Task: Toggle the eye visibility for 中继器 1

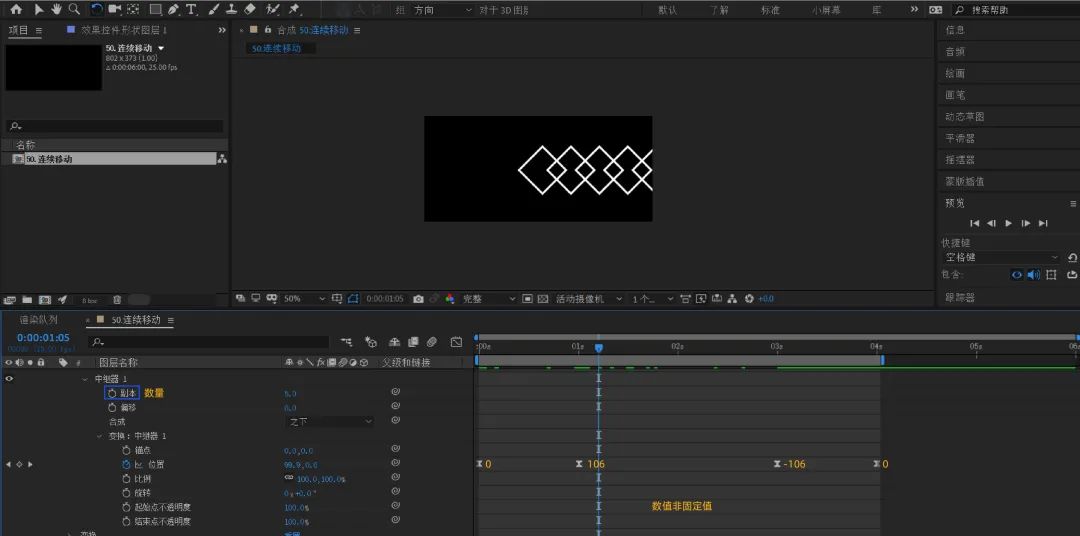Action: tap(9, 379)
